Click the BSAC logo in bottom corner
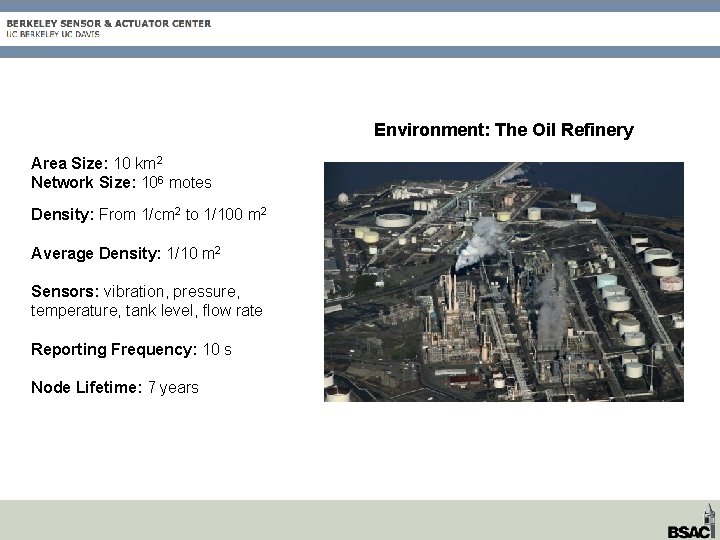Image resolution: width=720 pixels, height=540 pixels. [692, 522]
